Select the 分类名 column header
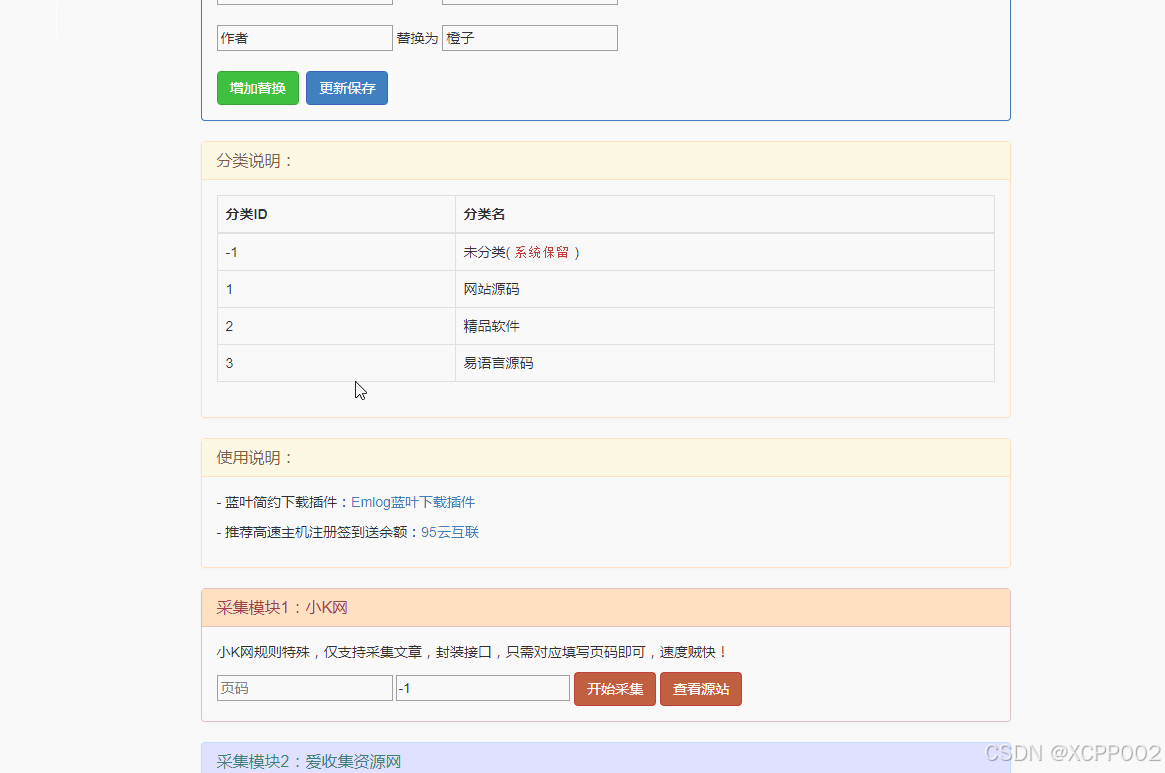Screen dimensions: 1165x773 (724, 214)
